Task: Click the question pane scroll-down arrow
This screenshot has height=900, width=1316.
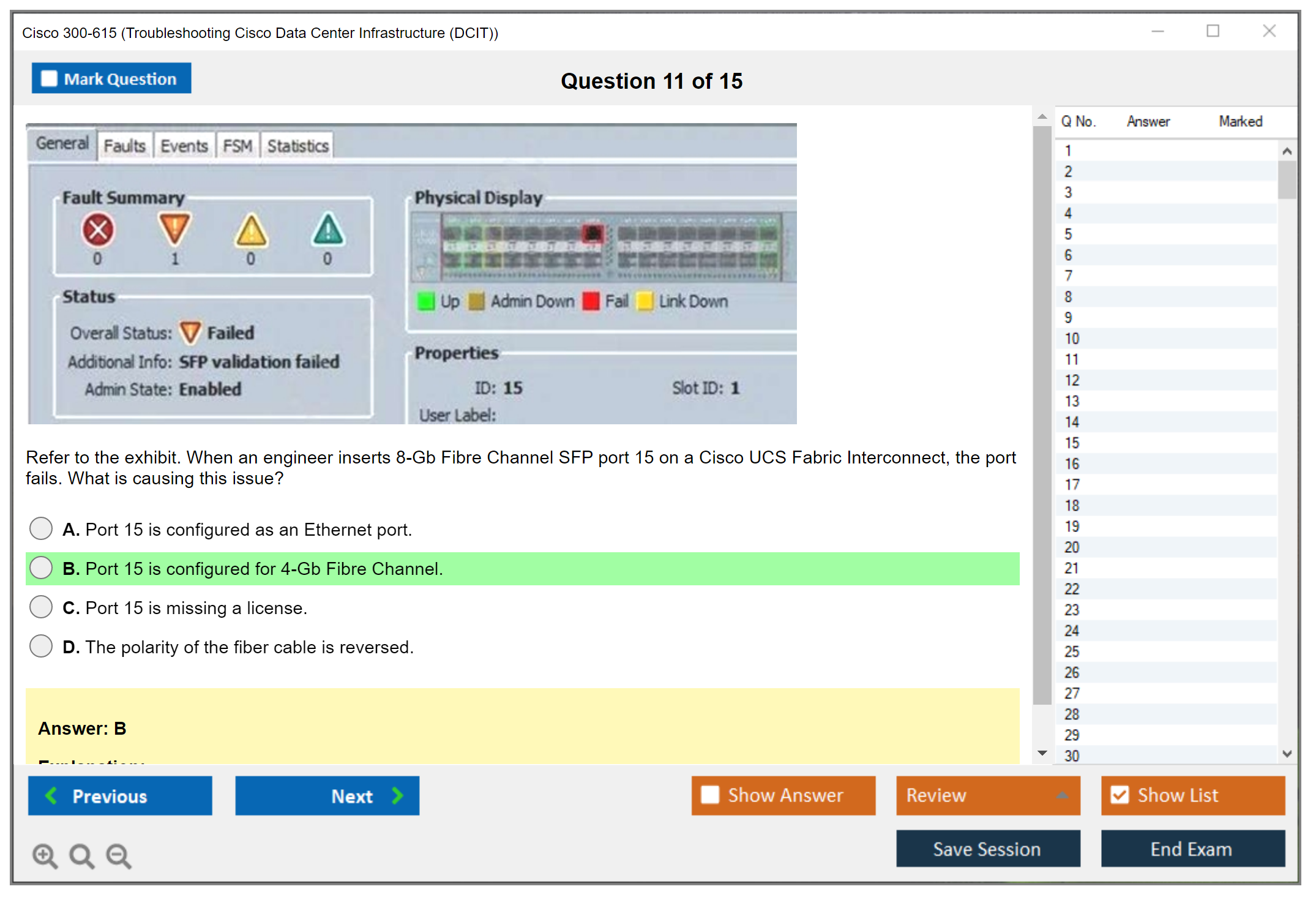Action: coord(1042,753)
